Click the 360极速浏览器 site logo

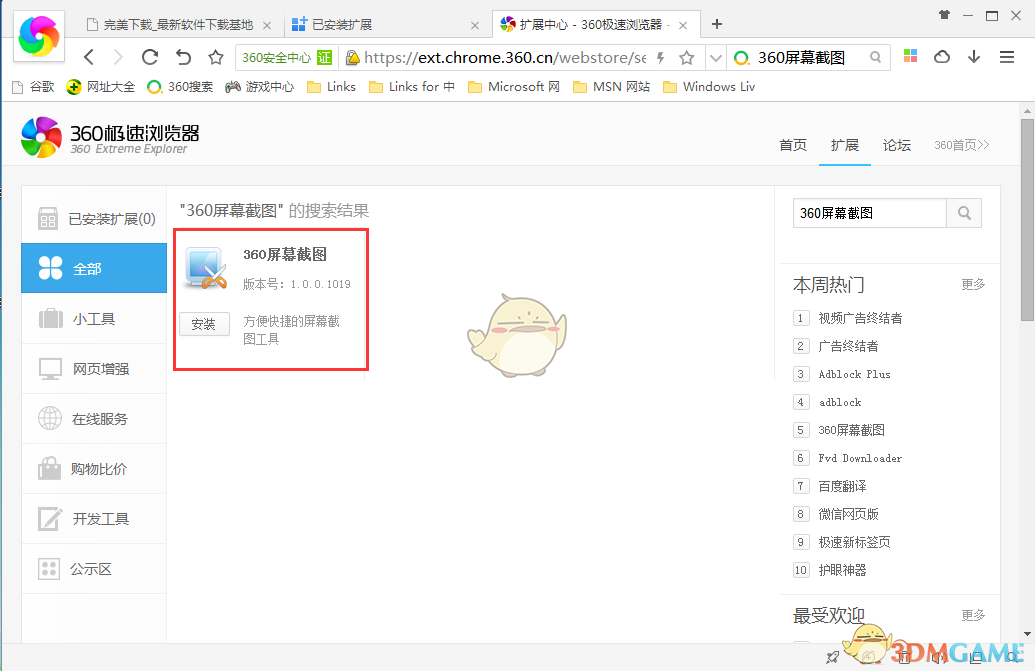coord(110,137)
